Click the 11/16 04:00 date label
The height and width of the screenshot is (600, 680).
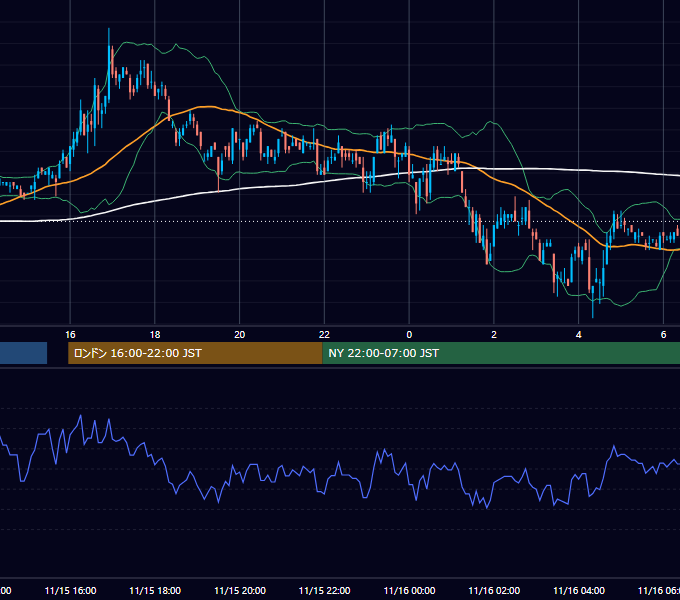tap(579, 590)
